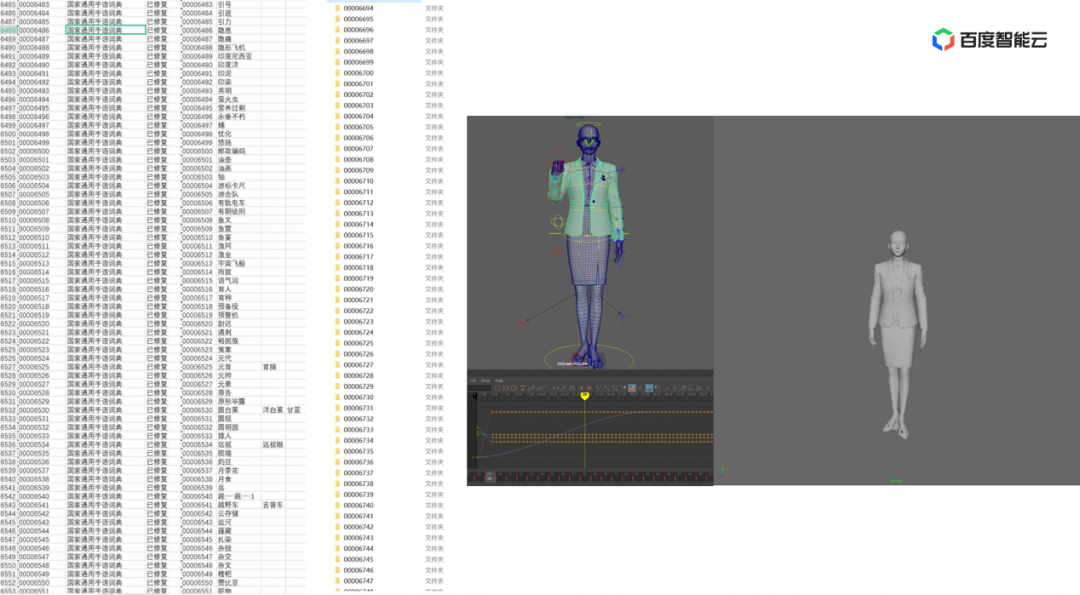Click folder icon of 00006702

[338, 94]
